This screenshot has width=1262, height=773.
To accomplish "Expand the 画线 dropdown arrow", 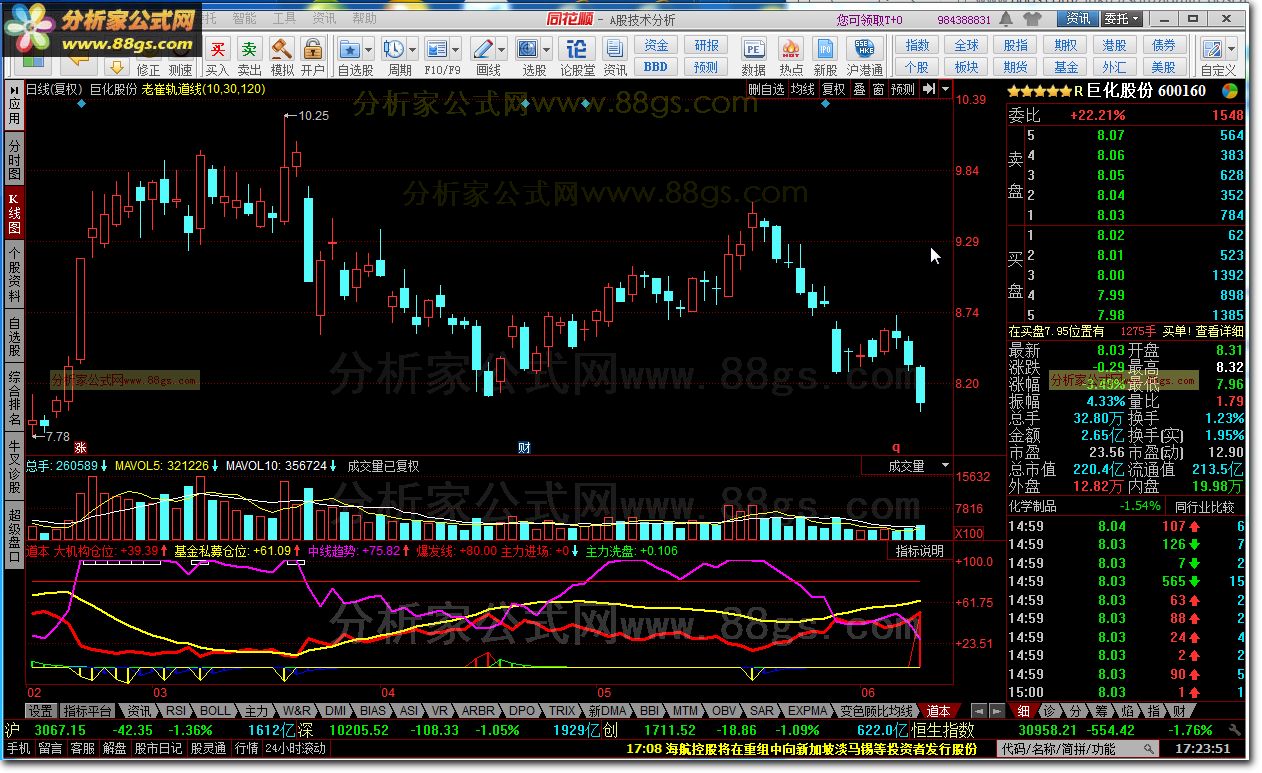I will 501,49.
